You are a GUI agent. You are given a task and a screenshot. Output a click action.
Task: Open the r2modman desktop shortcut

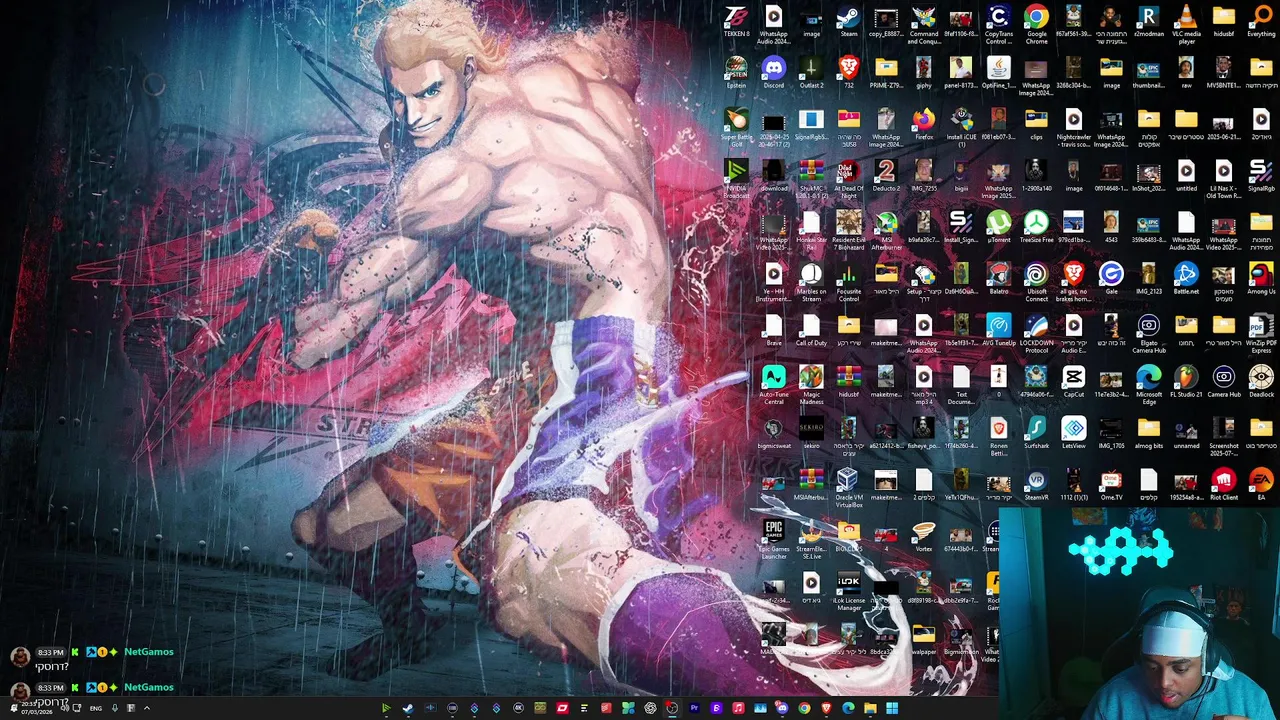coord(1148,22)
